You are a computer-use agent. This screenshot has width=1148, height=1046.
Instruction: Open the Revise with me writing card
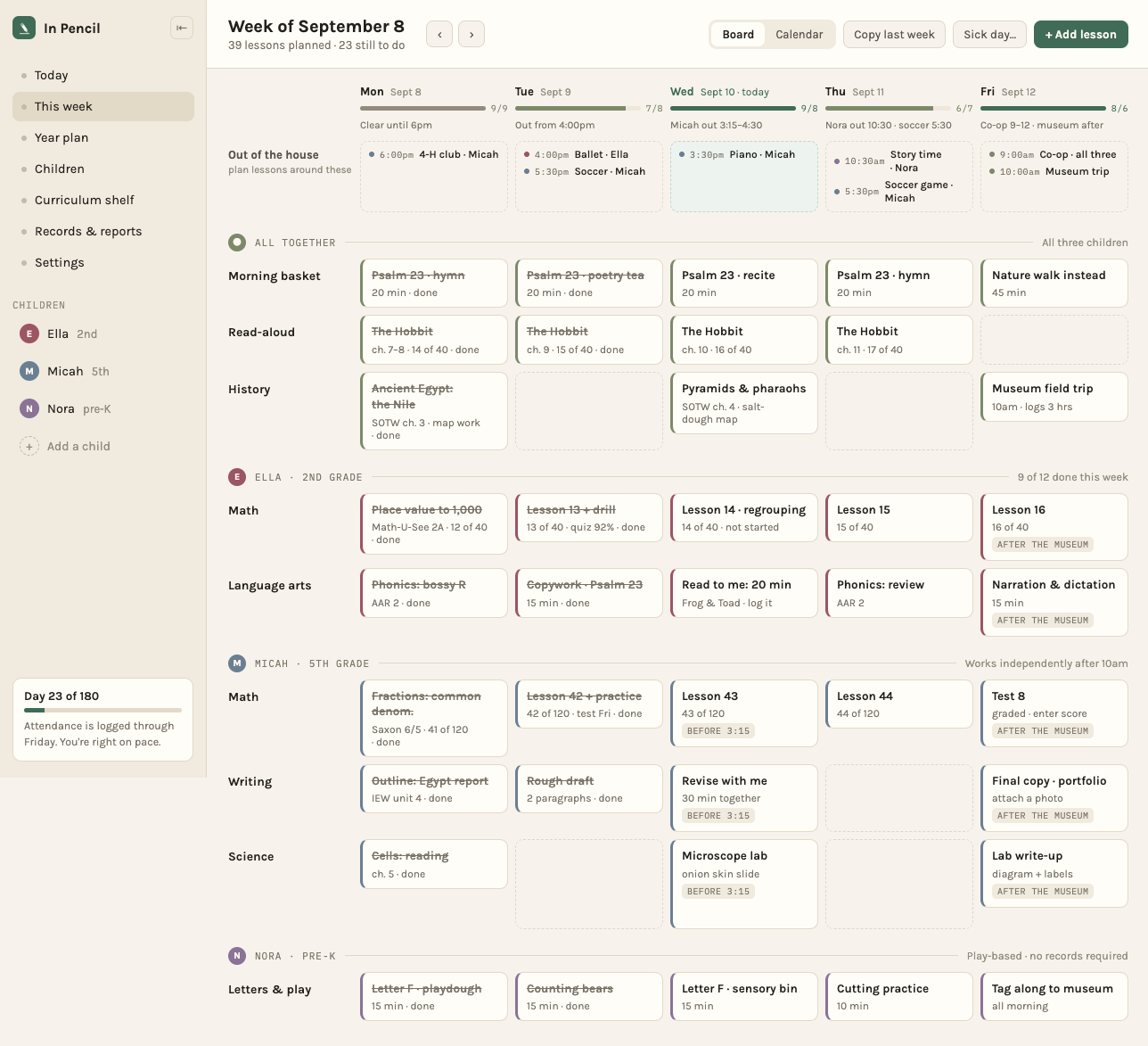click(x=744, y=798)
